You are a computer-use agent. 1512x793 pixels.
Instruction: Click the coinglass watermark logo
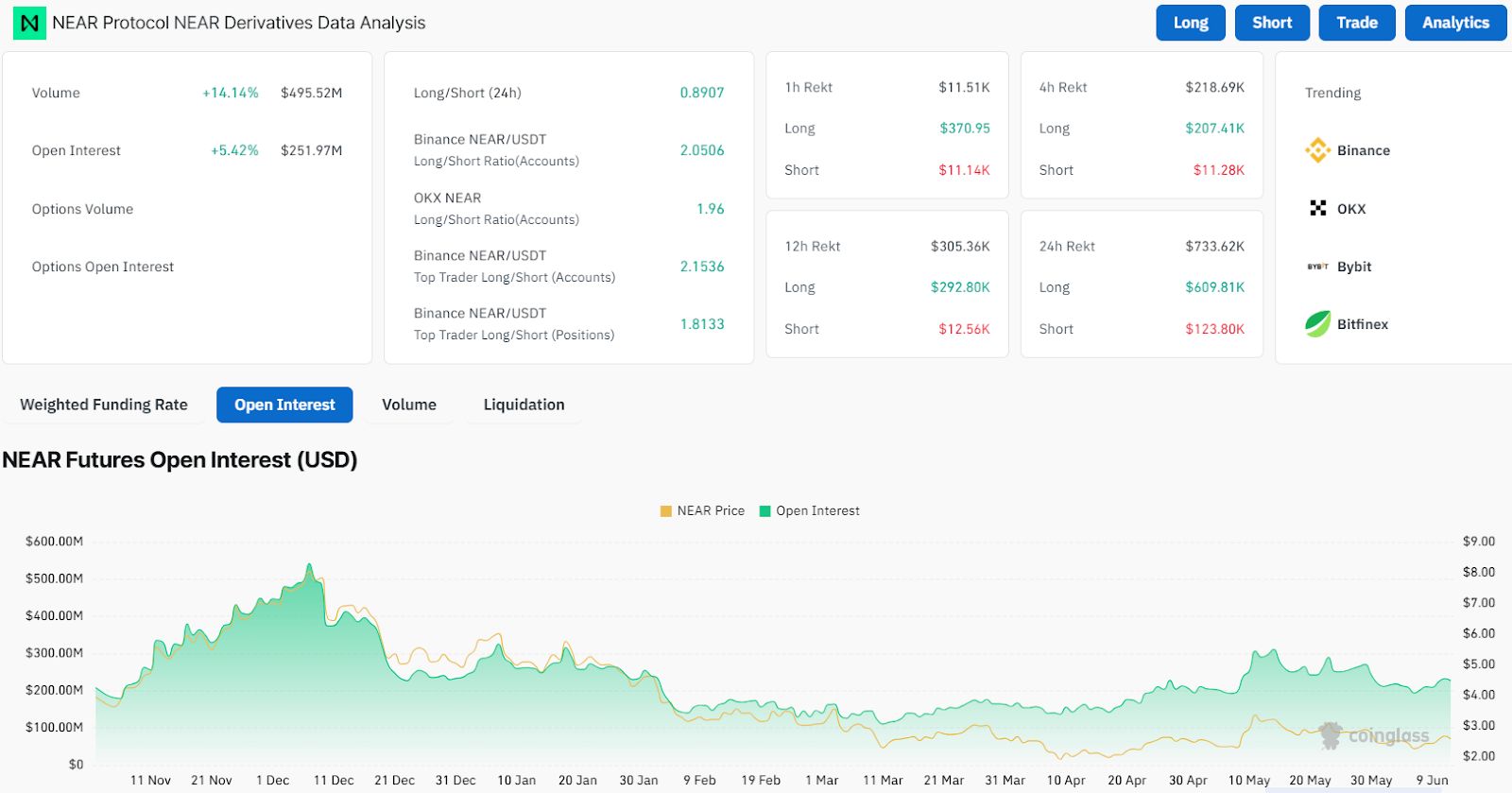[1375, 735]
